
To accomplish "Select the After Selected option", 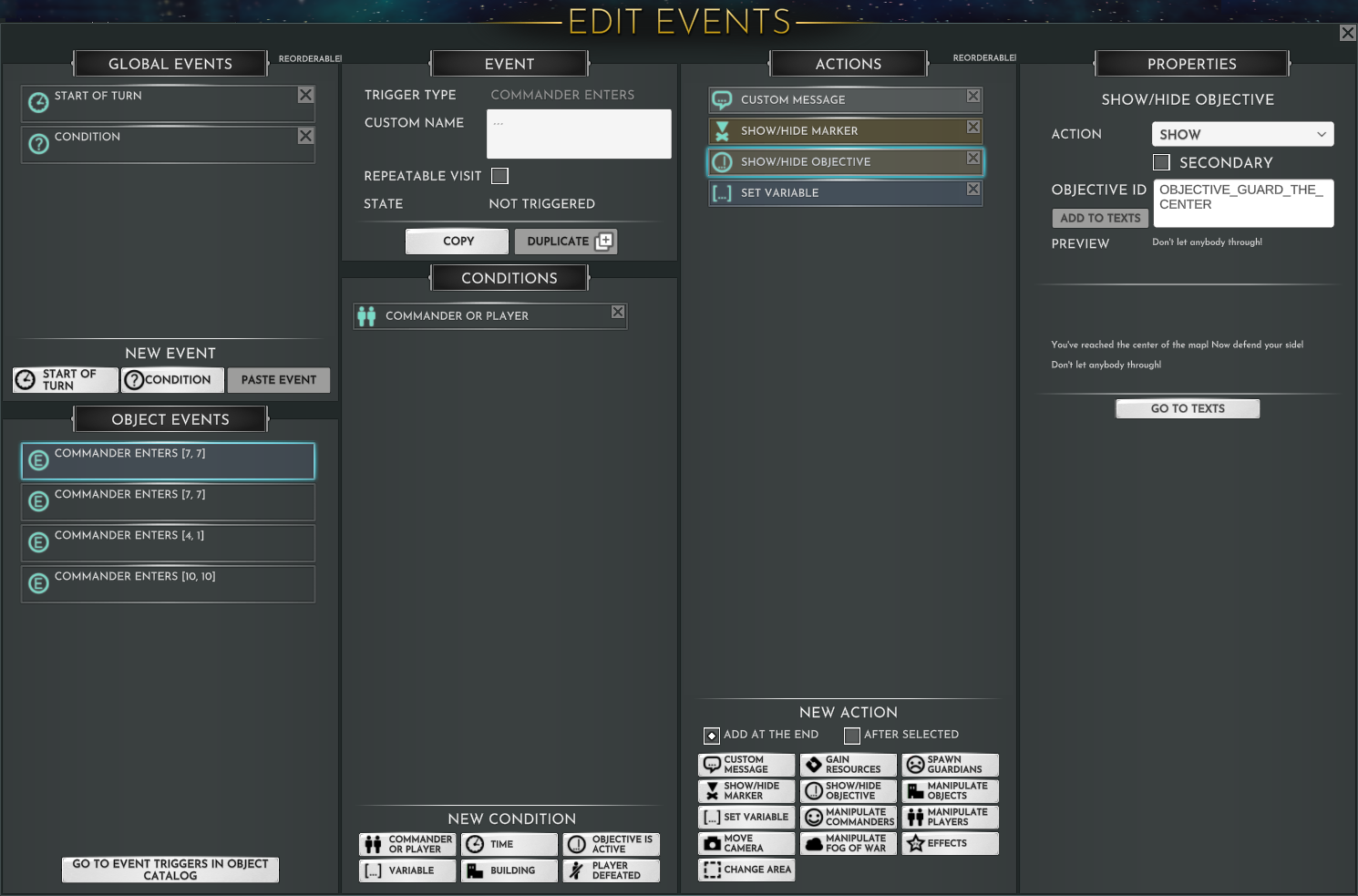I will click(852, 736).
